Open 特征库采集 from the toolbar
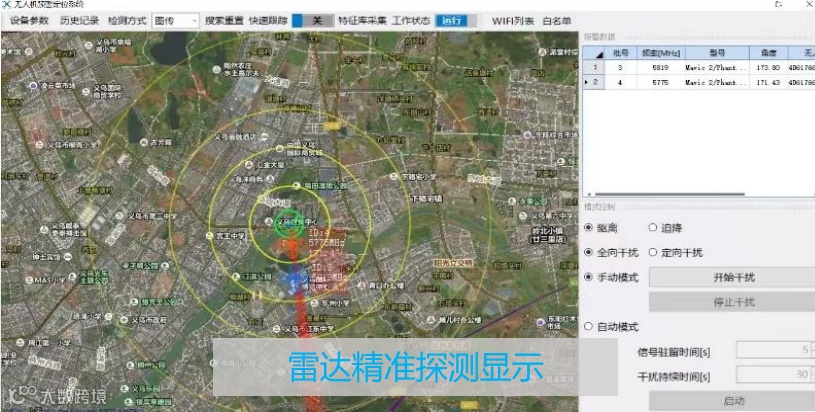 point(362,21)
